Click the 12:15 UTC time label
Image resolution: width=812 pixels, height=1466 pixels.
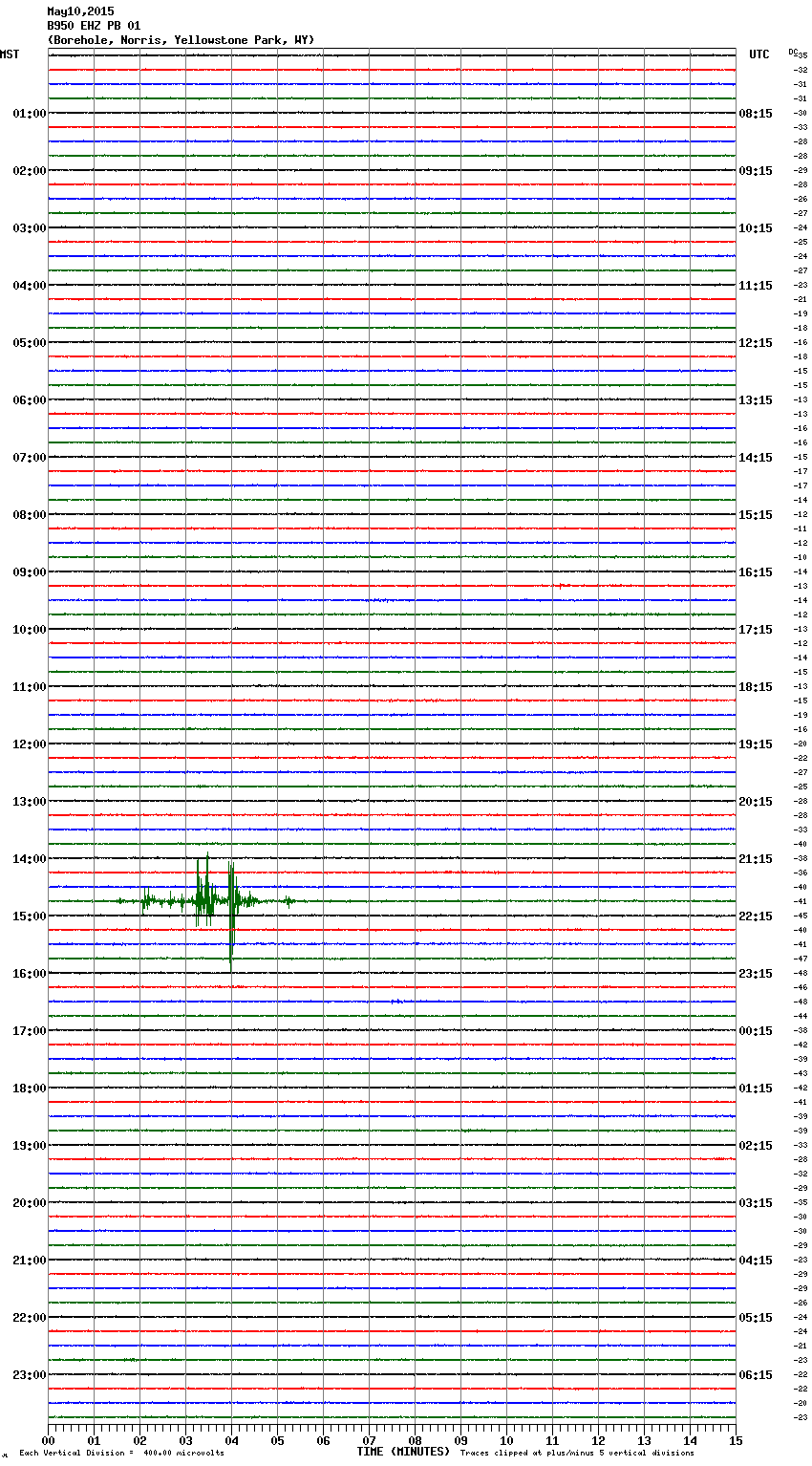click(756, 343)
